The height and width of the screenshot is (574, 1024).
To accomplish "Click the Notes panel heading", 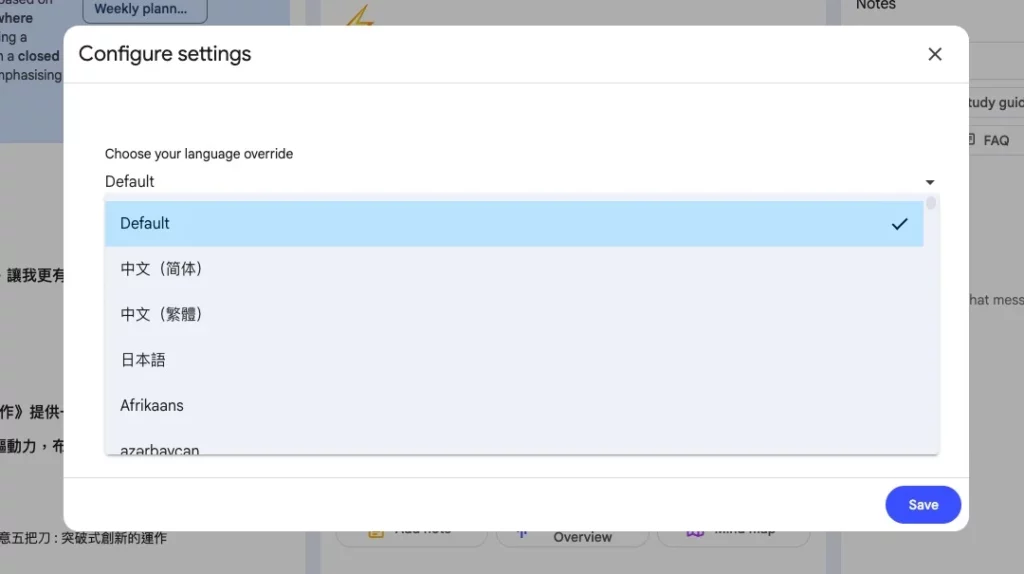I will (x=876, y=6).
